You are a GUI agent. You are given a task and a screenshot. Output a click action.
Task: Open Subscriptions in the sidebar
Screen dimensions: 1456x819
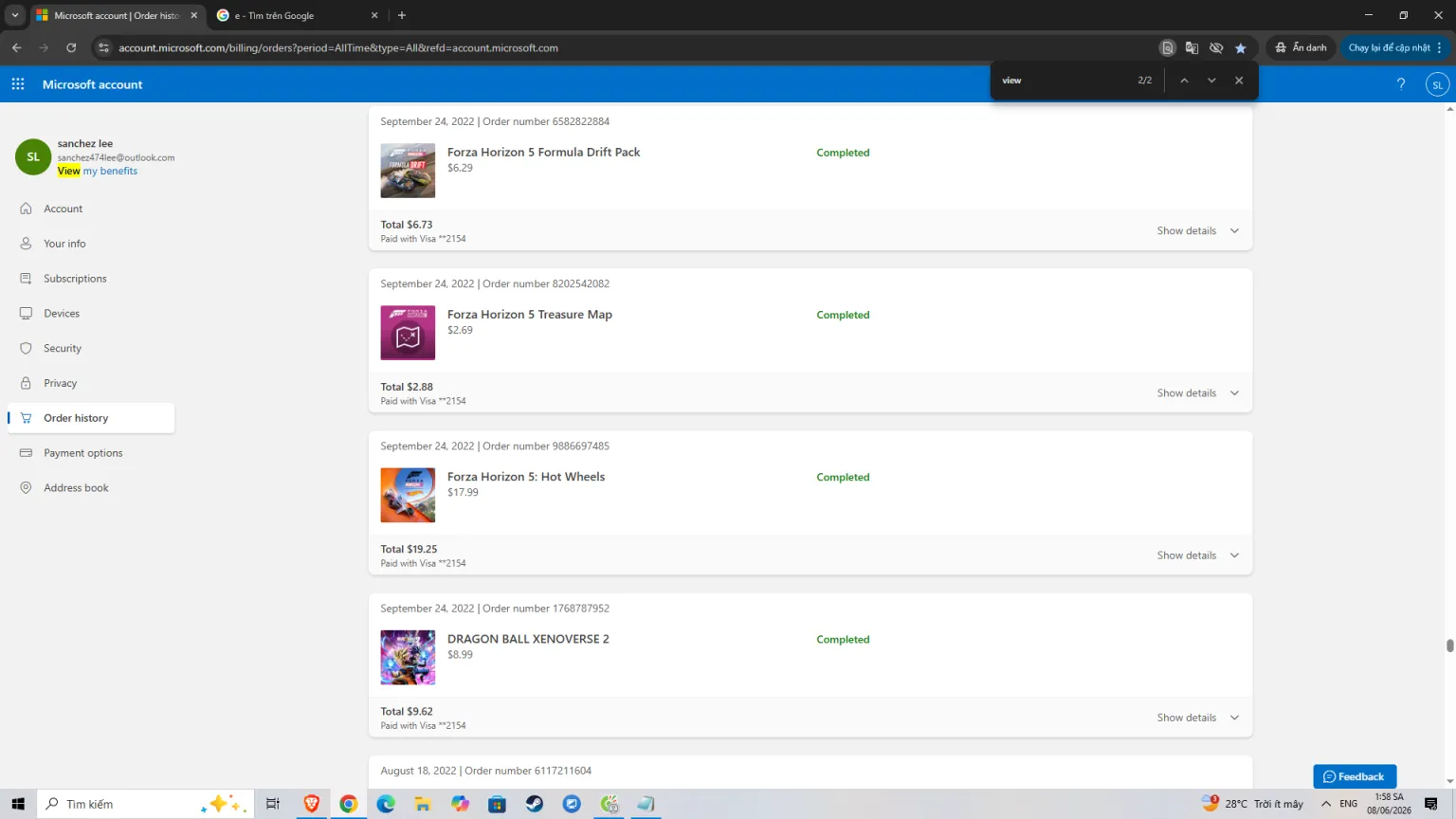click(x=91, y=279)
